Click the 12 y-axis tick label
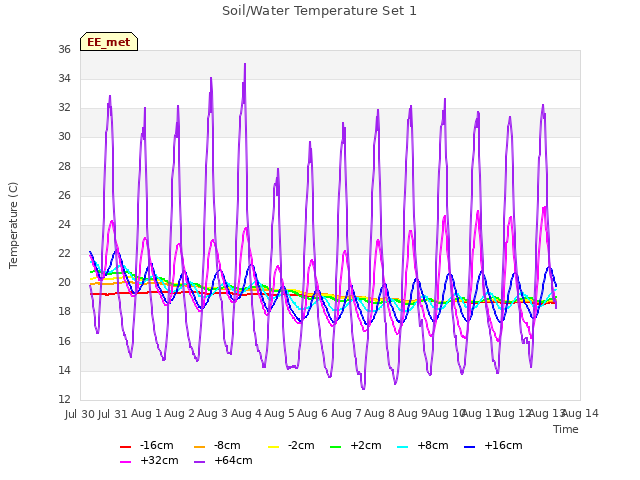This screenshot has width=640, height=480. tap(64, 399)
